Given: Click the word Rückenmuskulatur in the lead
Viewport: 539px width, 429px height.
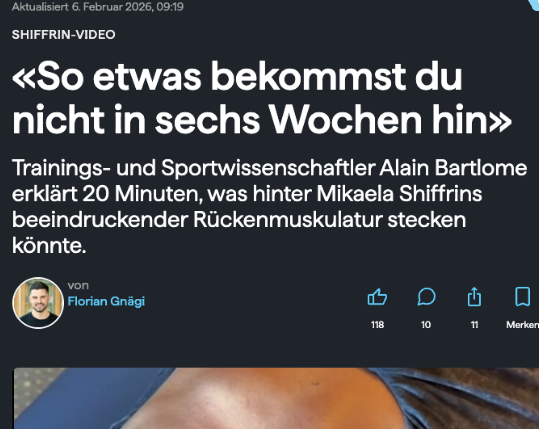Looking at the screenshot, I should click(x=288, y=219).
